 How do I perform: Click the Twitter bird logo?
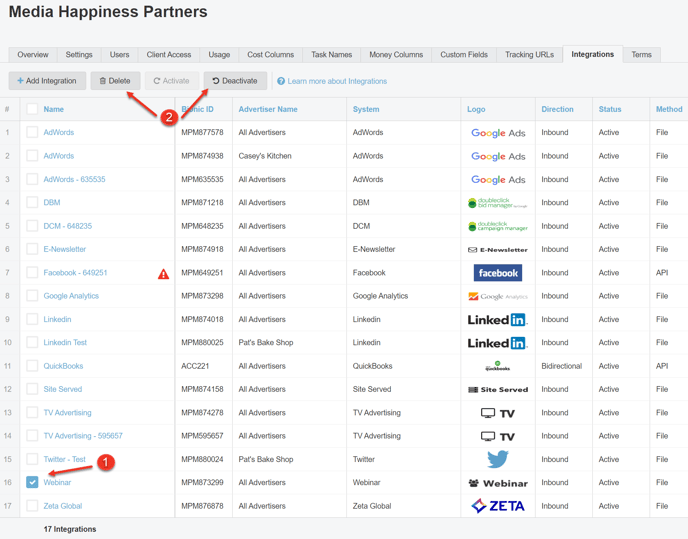[498, 459]
